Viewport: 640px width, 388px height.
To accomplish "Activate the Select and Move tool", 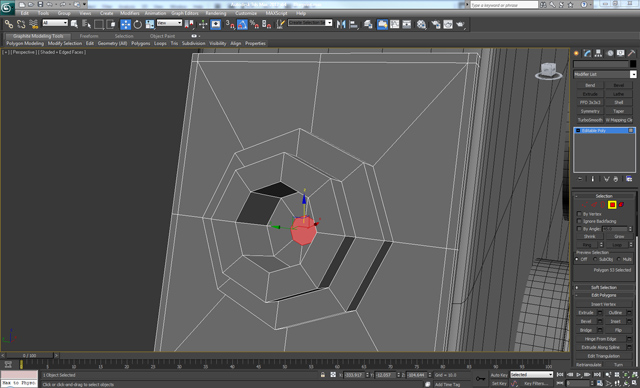I will pyautogui.click(x=126, y=24).
